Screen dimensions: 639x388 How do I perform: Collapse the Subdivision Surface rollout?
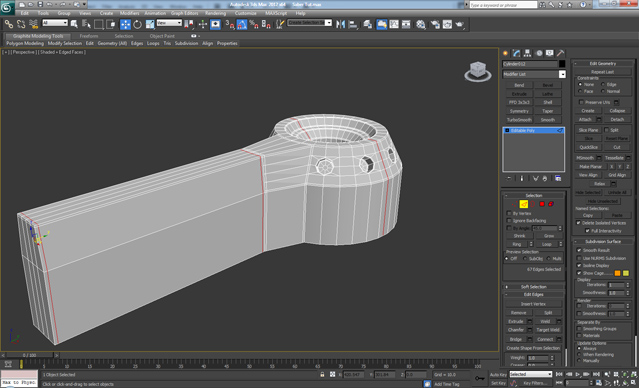point(603,241)
